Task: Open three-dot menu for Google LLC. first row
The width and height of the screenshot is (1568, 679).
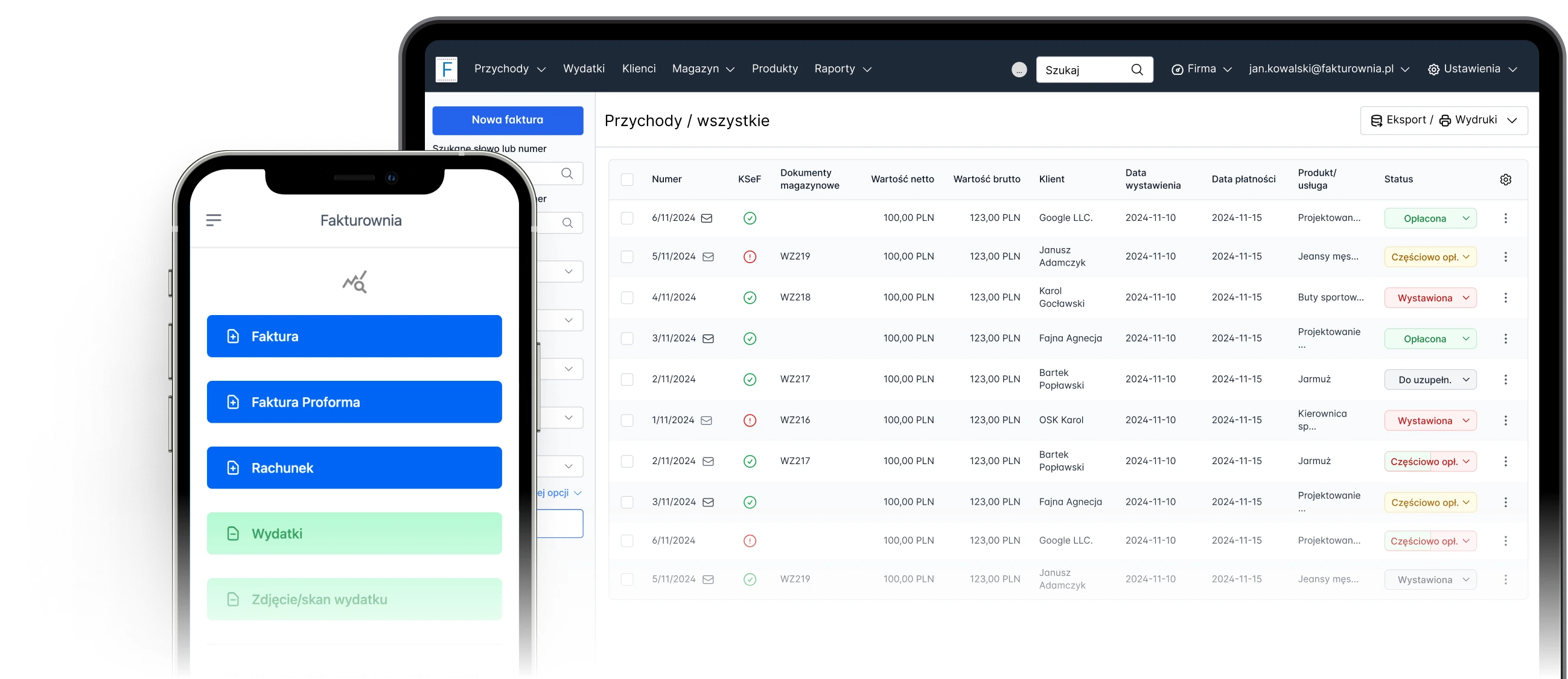Action: [x=1505, y=218]
